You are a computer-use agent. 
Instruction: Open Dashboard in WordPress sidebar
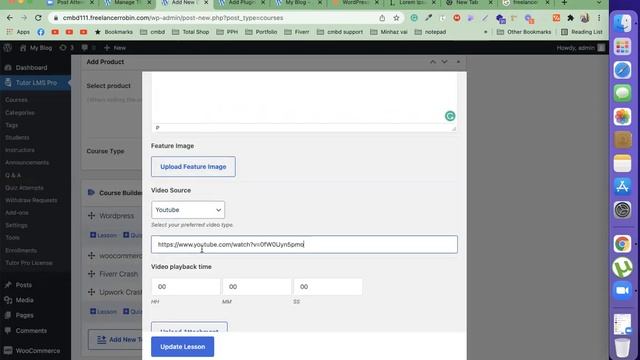31,68
